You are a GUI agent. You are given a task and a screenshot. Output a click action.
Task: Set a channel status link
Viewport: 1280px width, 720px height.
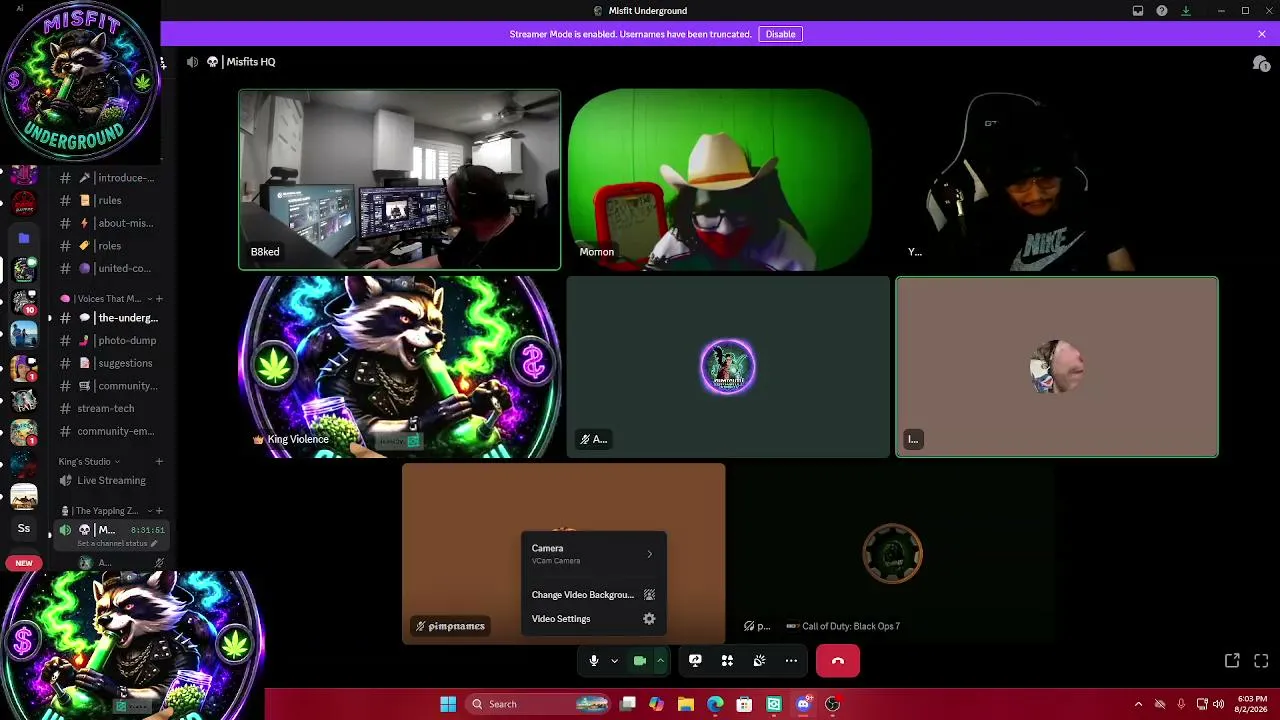click(x=117, y=543)
